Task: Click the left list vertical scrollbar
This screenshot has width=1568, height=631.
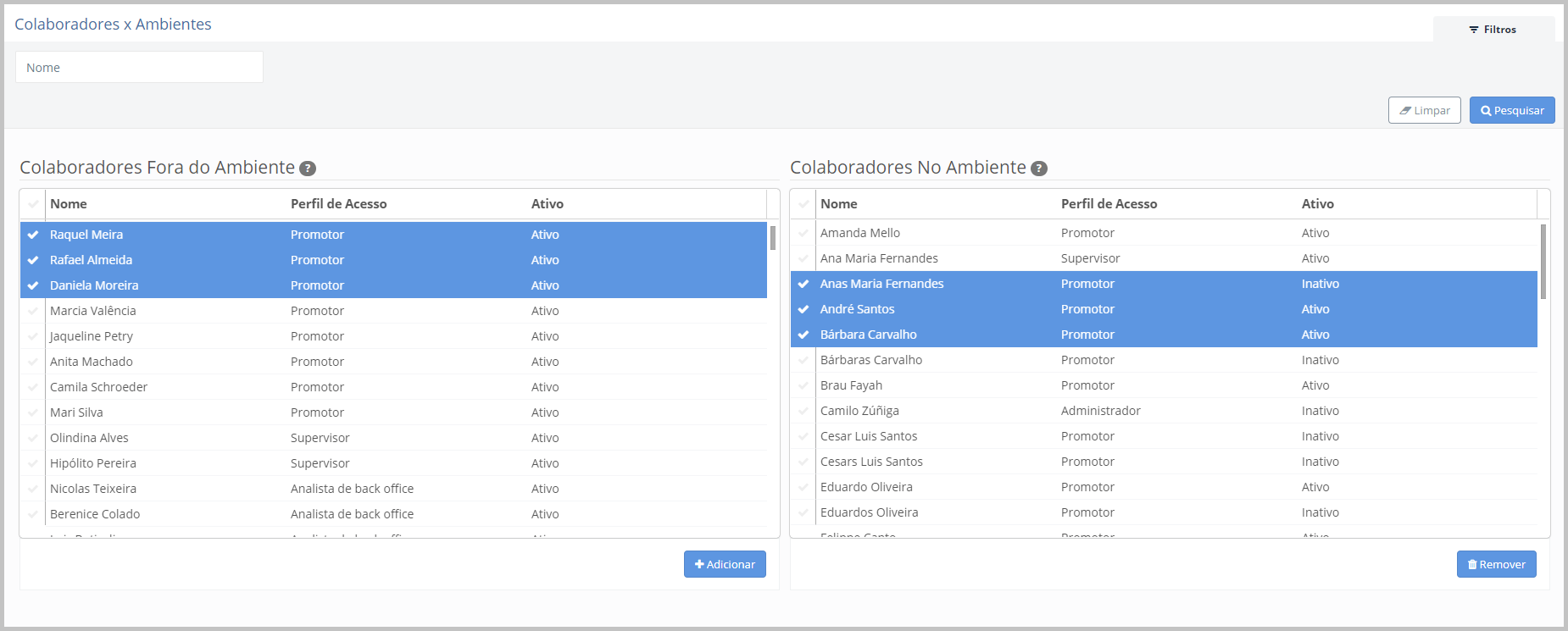Action: [x=773, y=238]
